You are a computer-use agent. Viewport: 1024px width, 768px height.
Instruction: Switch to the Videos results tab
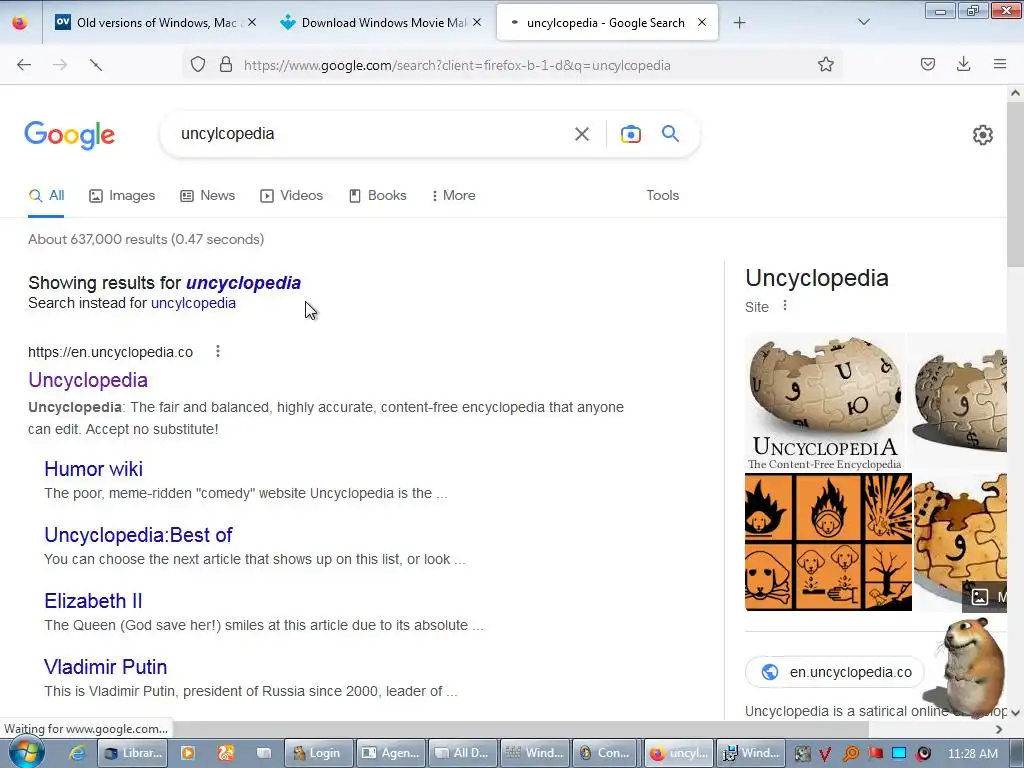291,196
